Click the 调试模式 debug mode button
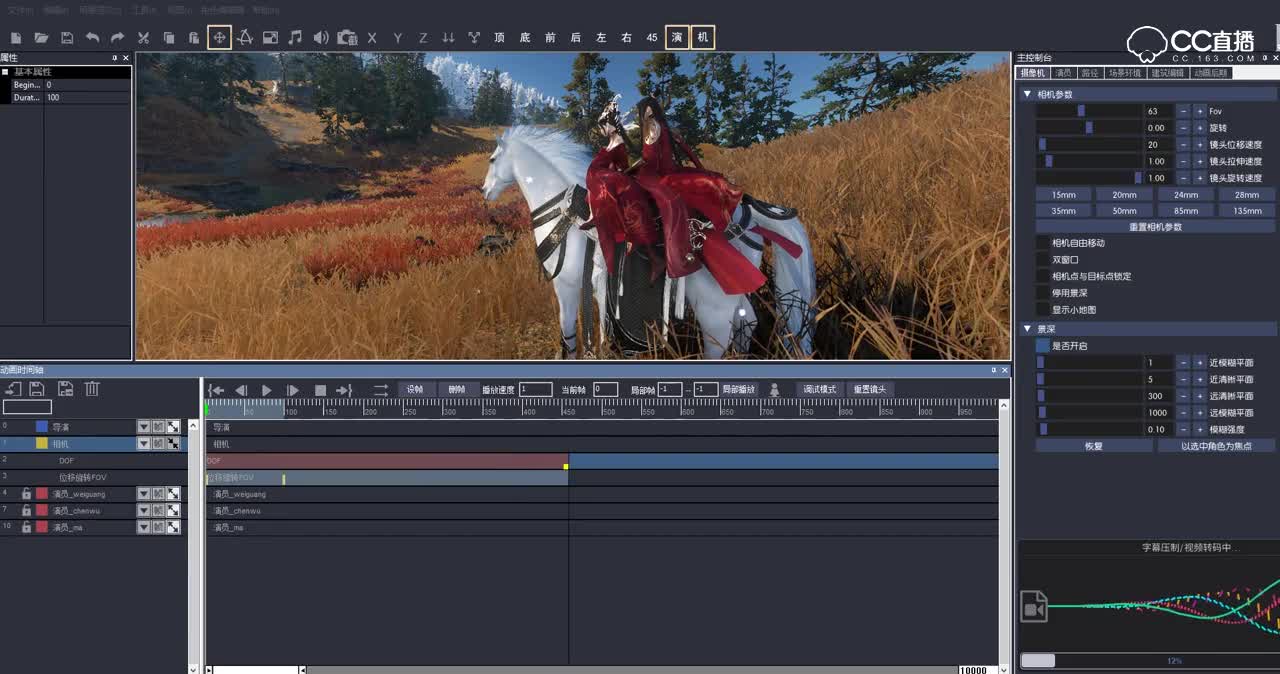Screen dimensions: 1280x674 tap(820, 389)
